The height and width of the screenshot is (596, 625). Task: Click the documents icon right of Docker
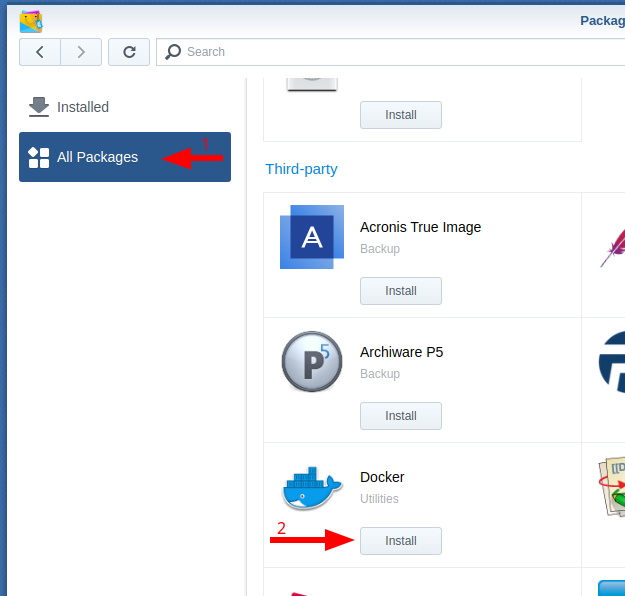point(612,488)
